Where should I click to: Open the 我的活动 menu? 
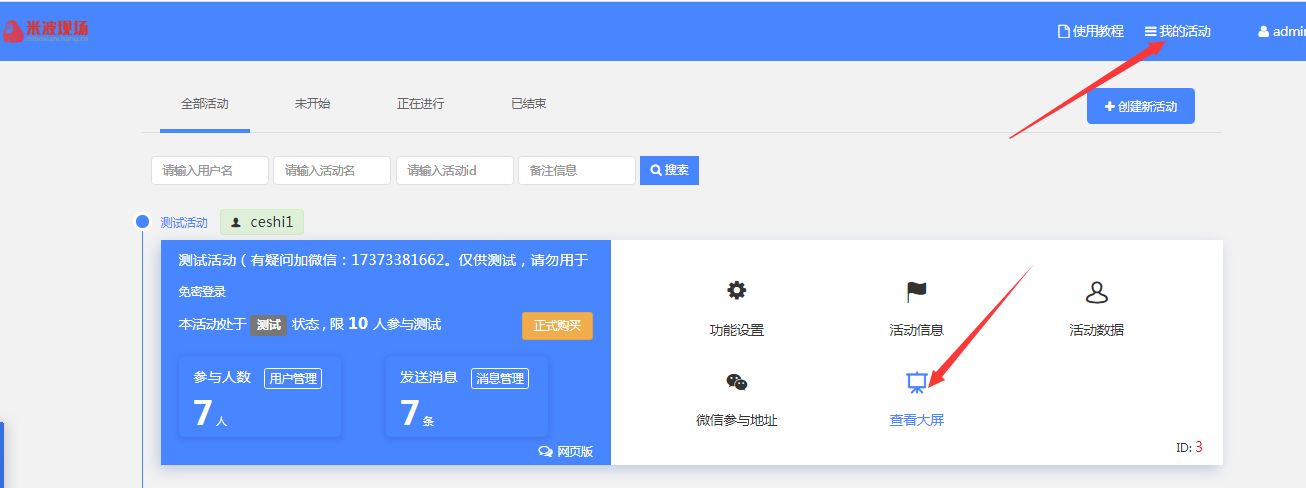[1178, 32]
